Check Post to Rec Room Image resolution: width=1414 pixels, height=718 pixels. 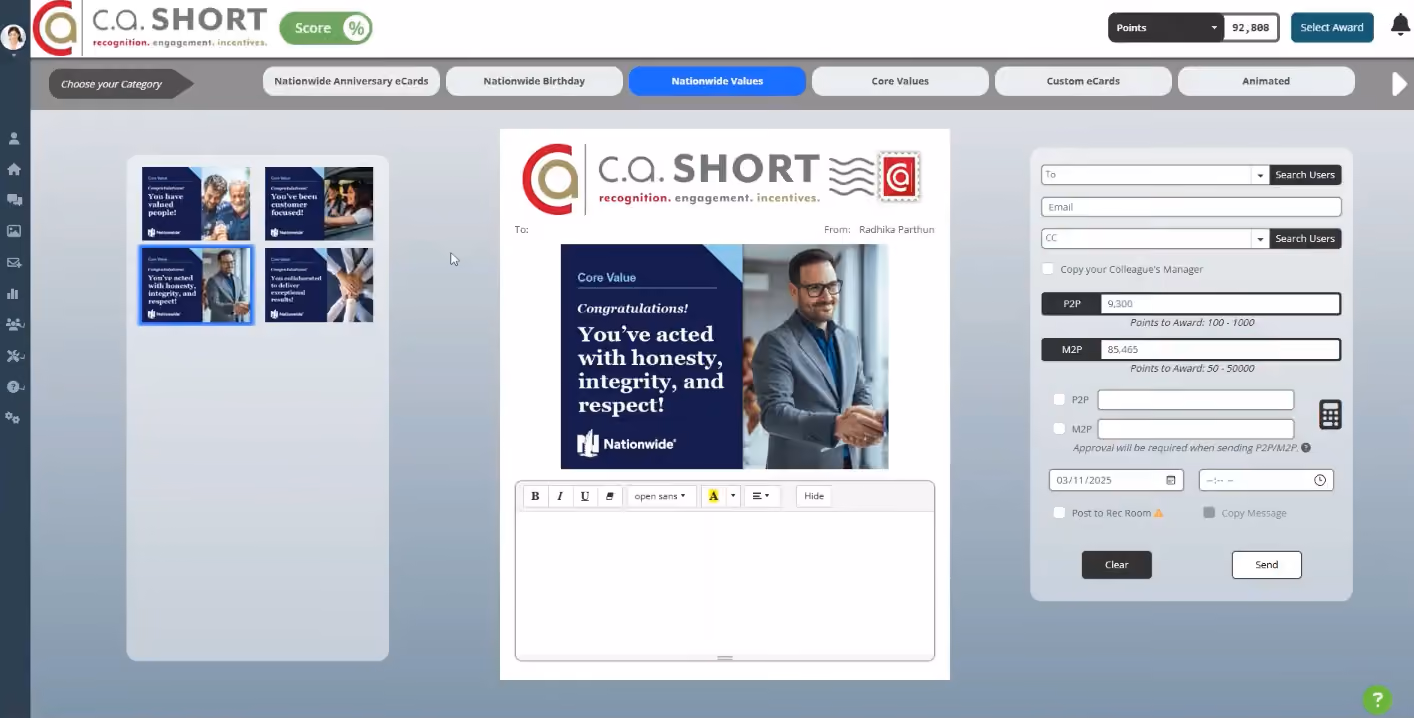pyautogui.click(x=1060, y=513)
